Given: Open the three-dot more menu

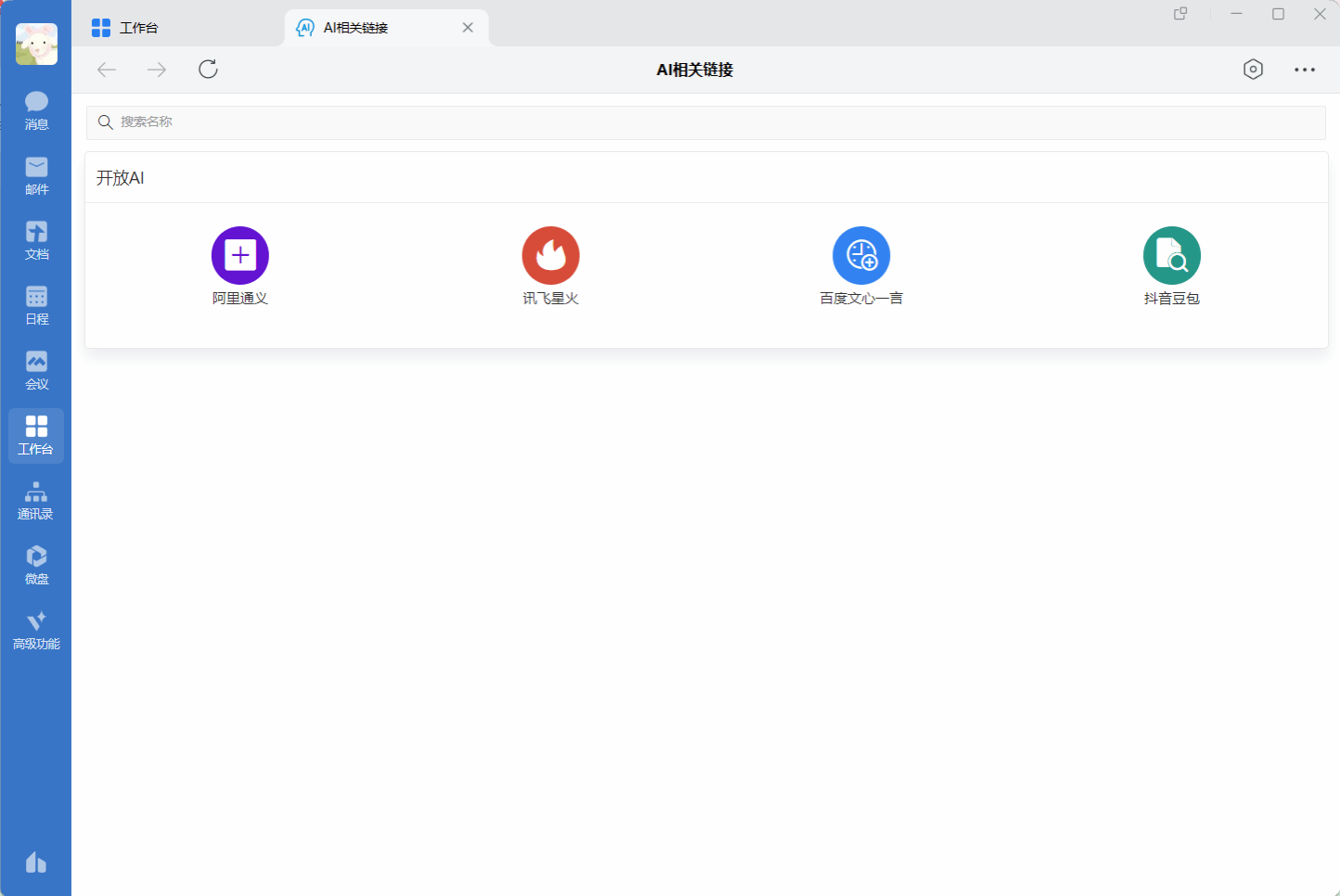Looking at the screenshot, I should click(x=1305, y=70).
